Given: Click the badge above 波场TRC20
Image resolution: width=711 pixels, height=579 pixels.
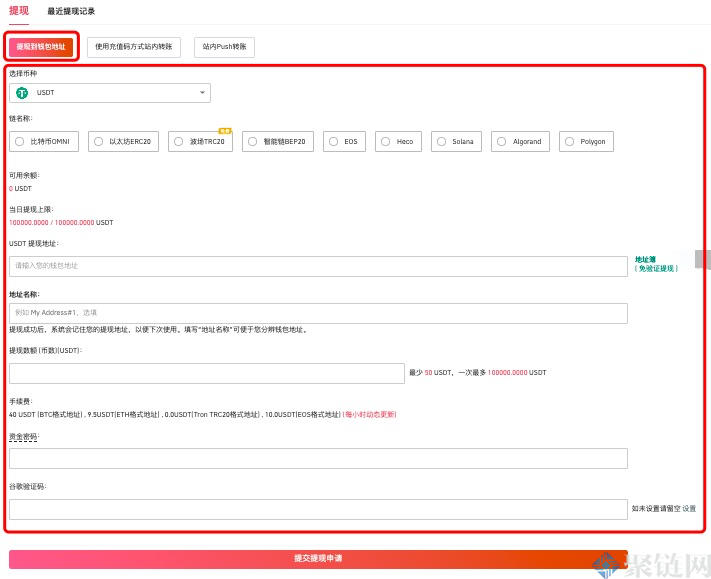Looking at the screenshot, I should [x=225, y=131].
